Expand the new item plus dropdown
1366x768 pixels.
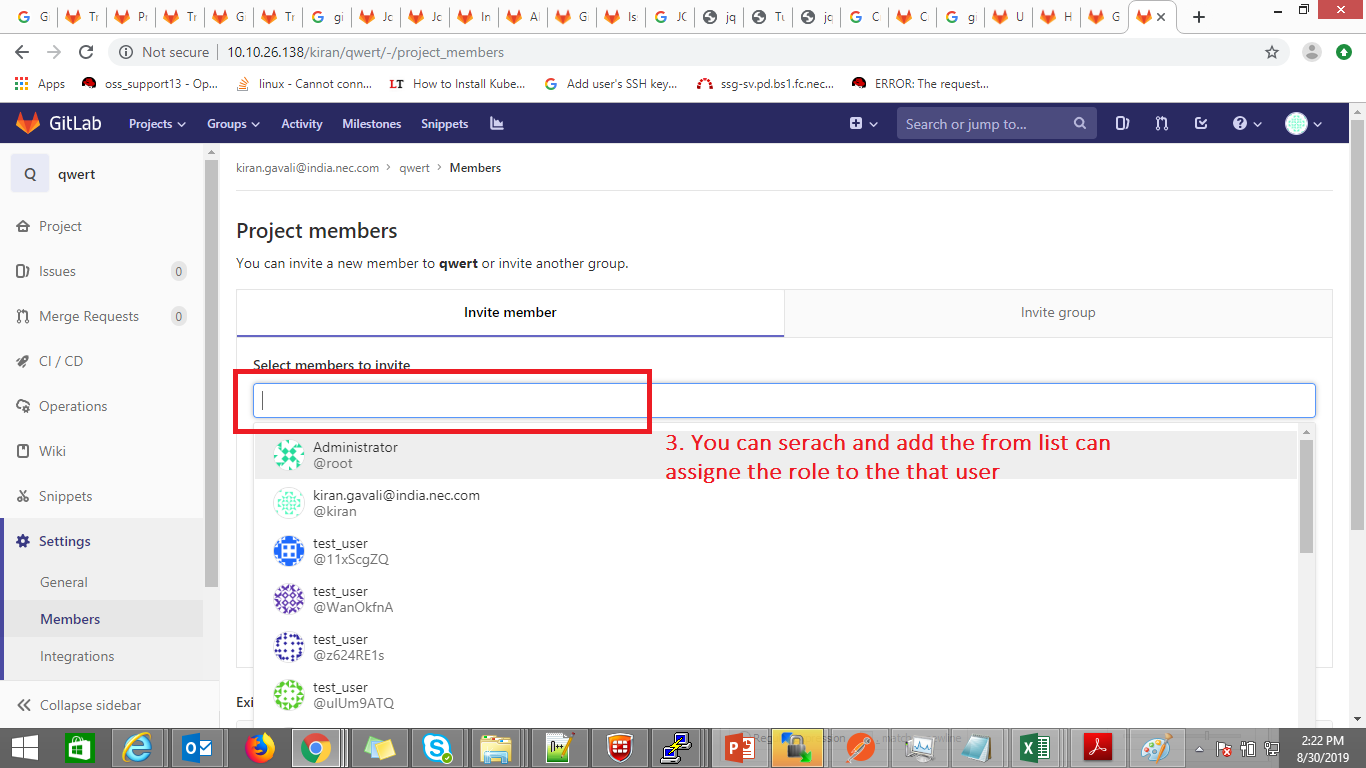tap(861, 123)
